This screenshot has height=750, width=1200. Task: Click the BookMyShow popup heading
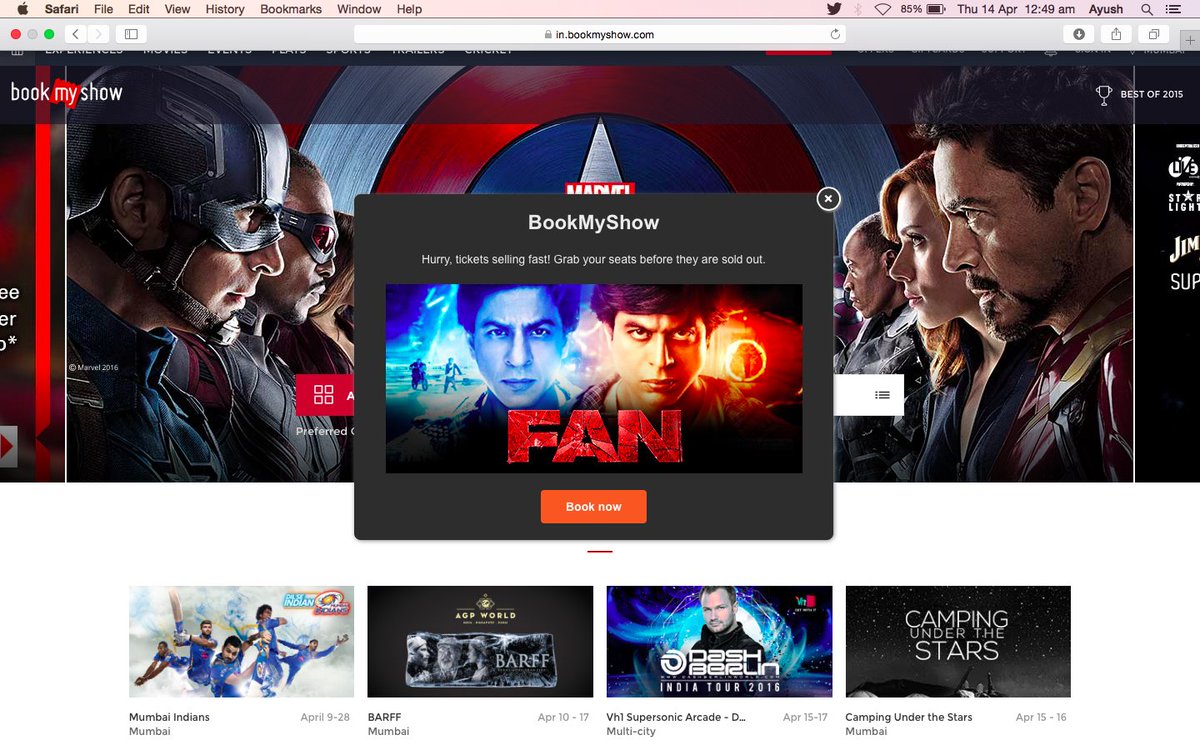coord(594,222)
